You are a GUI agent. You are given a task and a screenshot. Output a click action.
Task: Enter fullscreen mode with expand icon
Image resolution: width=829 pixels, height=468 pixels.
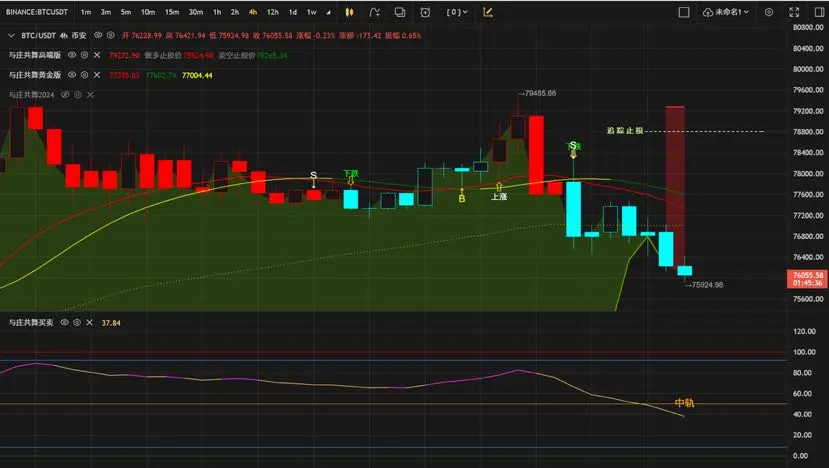tap(794, 12)
